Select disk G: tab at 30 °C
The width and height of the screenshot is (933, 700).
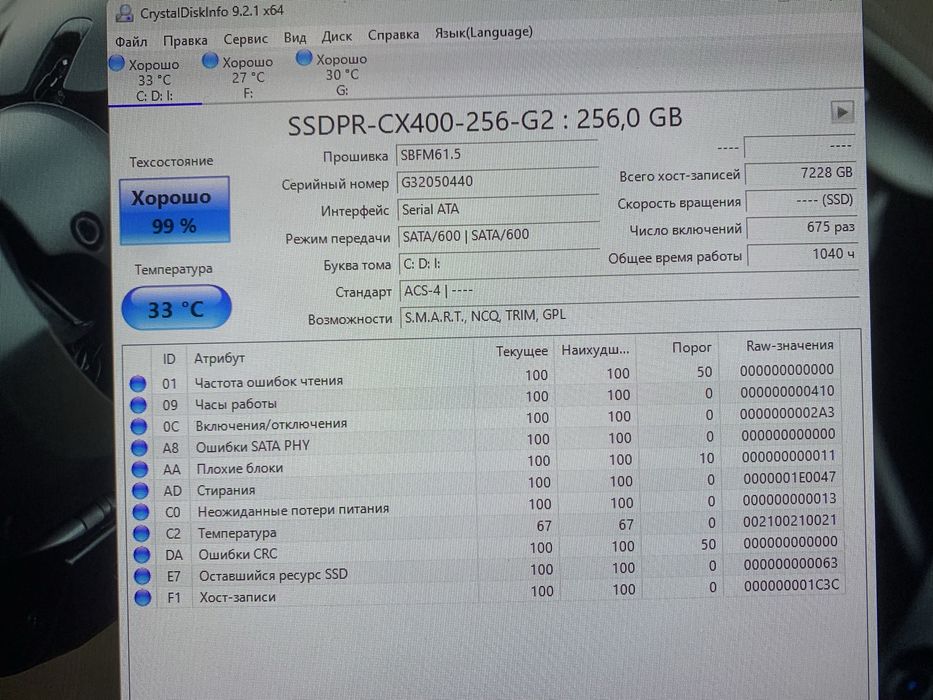(x=340, y=75)
